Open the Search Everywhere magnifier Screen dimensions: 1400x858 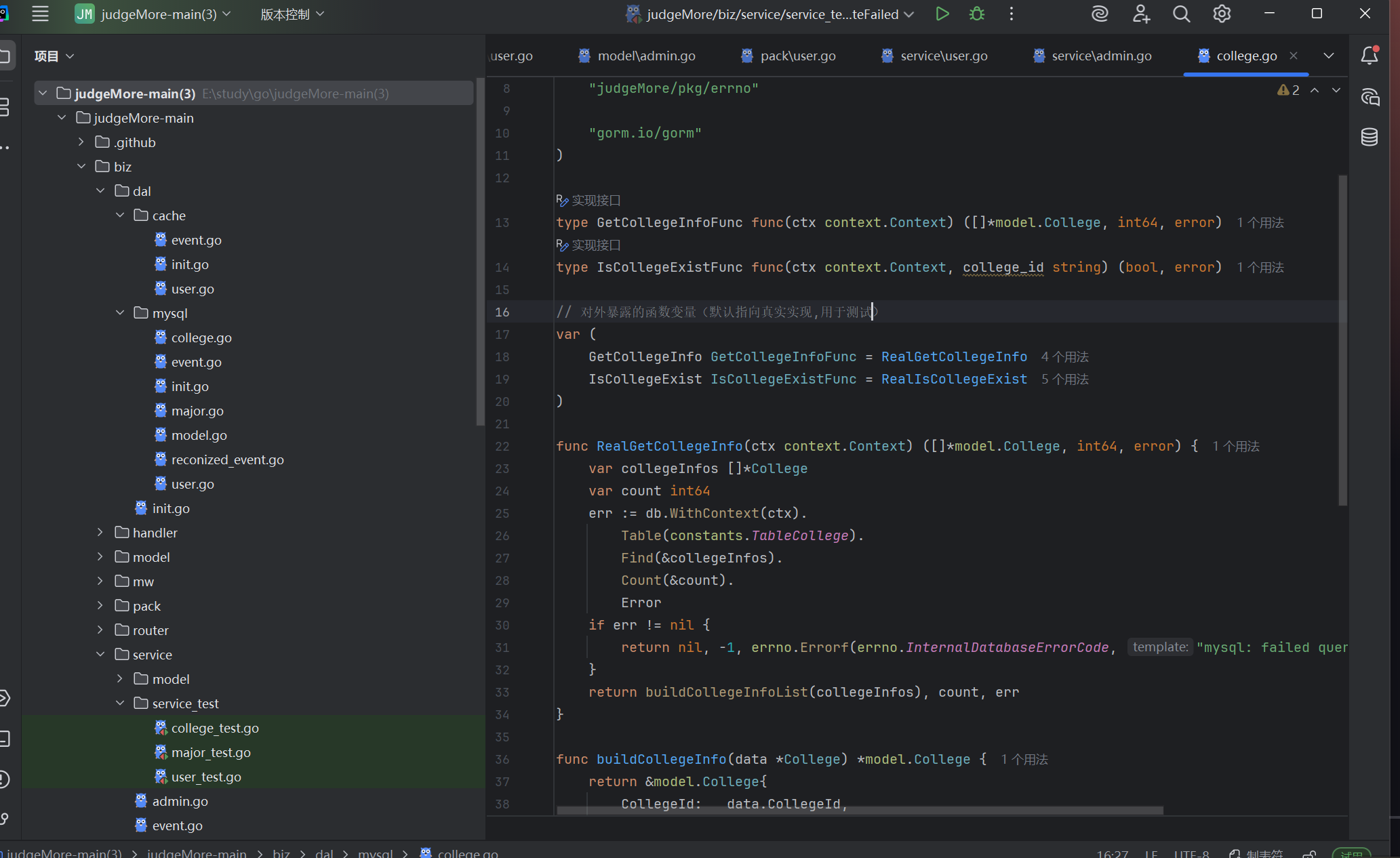click(1181, 14)
